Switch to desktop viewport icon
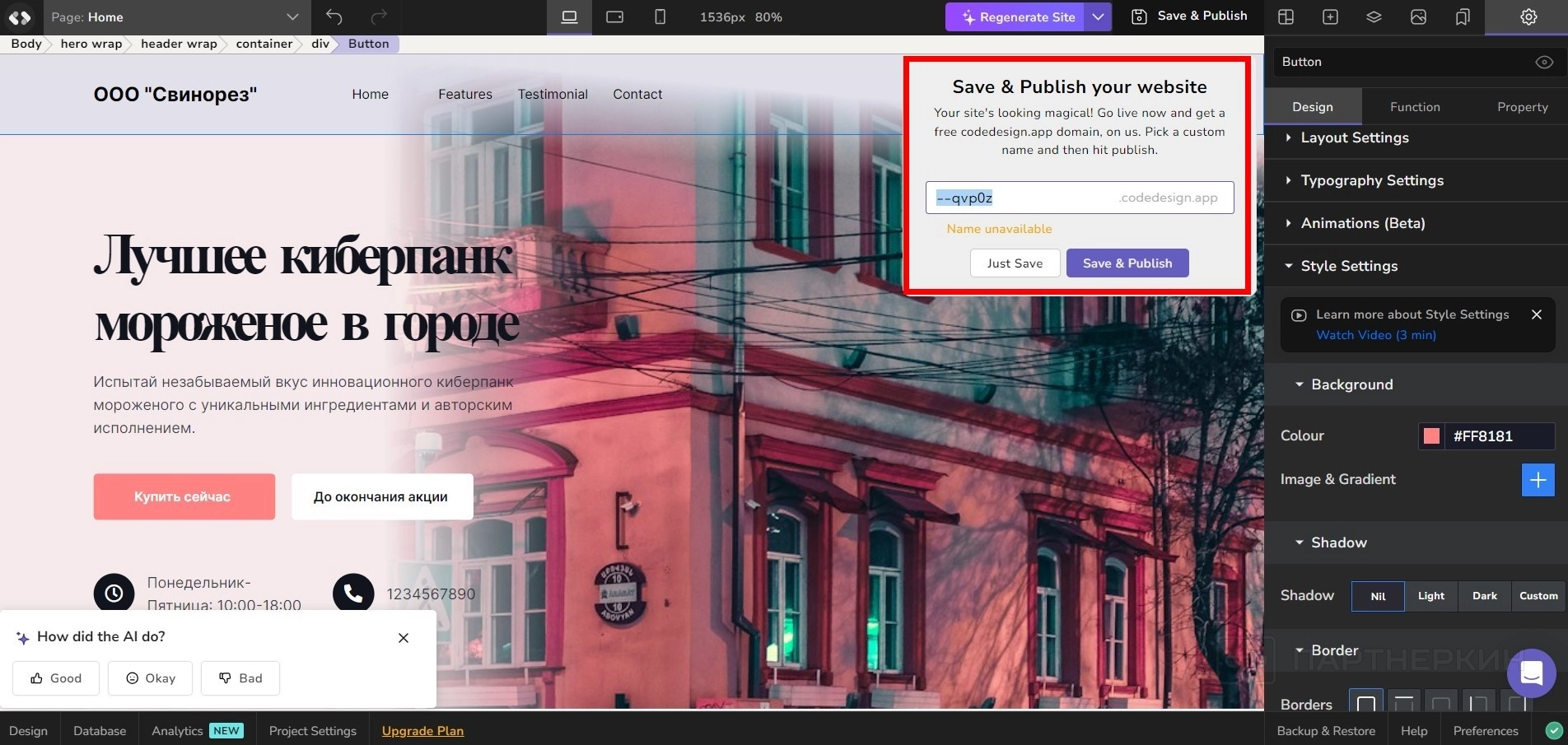Screen dimensions: 1568x745 [x=569, y=16]
